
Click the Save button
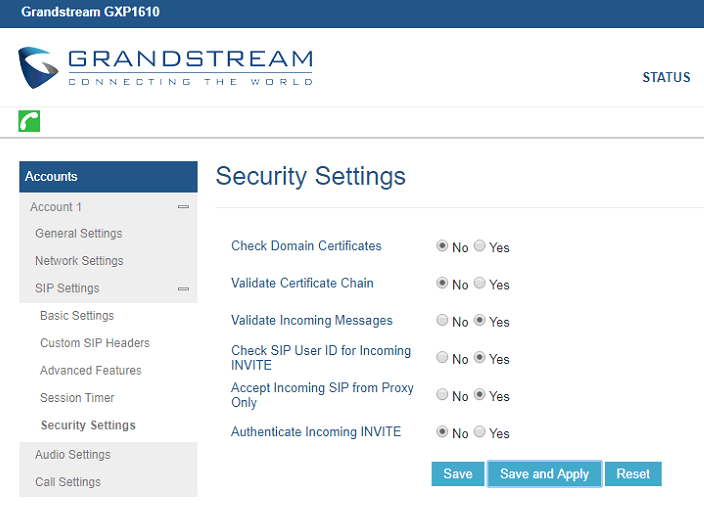pos(458,474)
